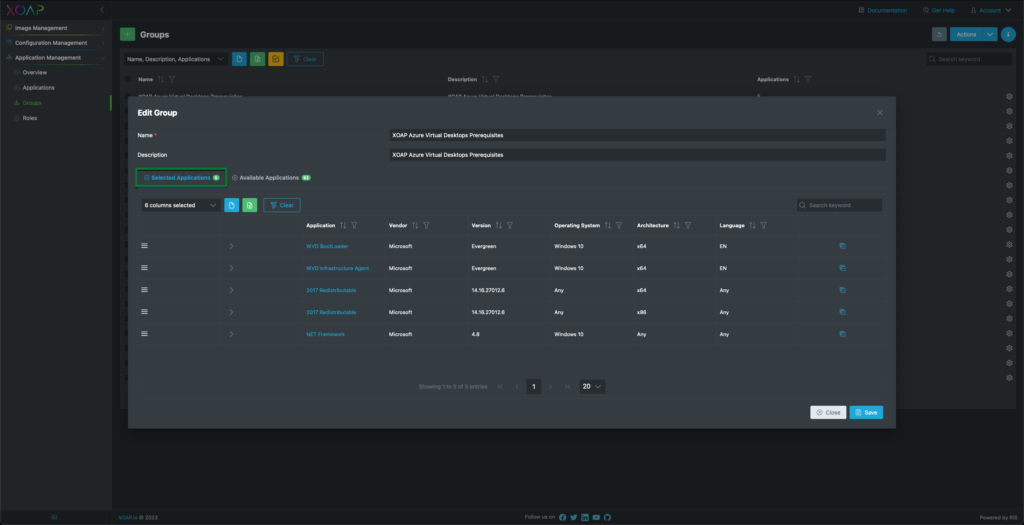Open the WVD BootLoader application link
1024x525 pixels.
click(x=327, y=246)
